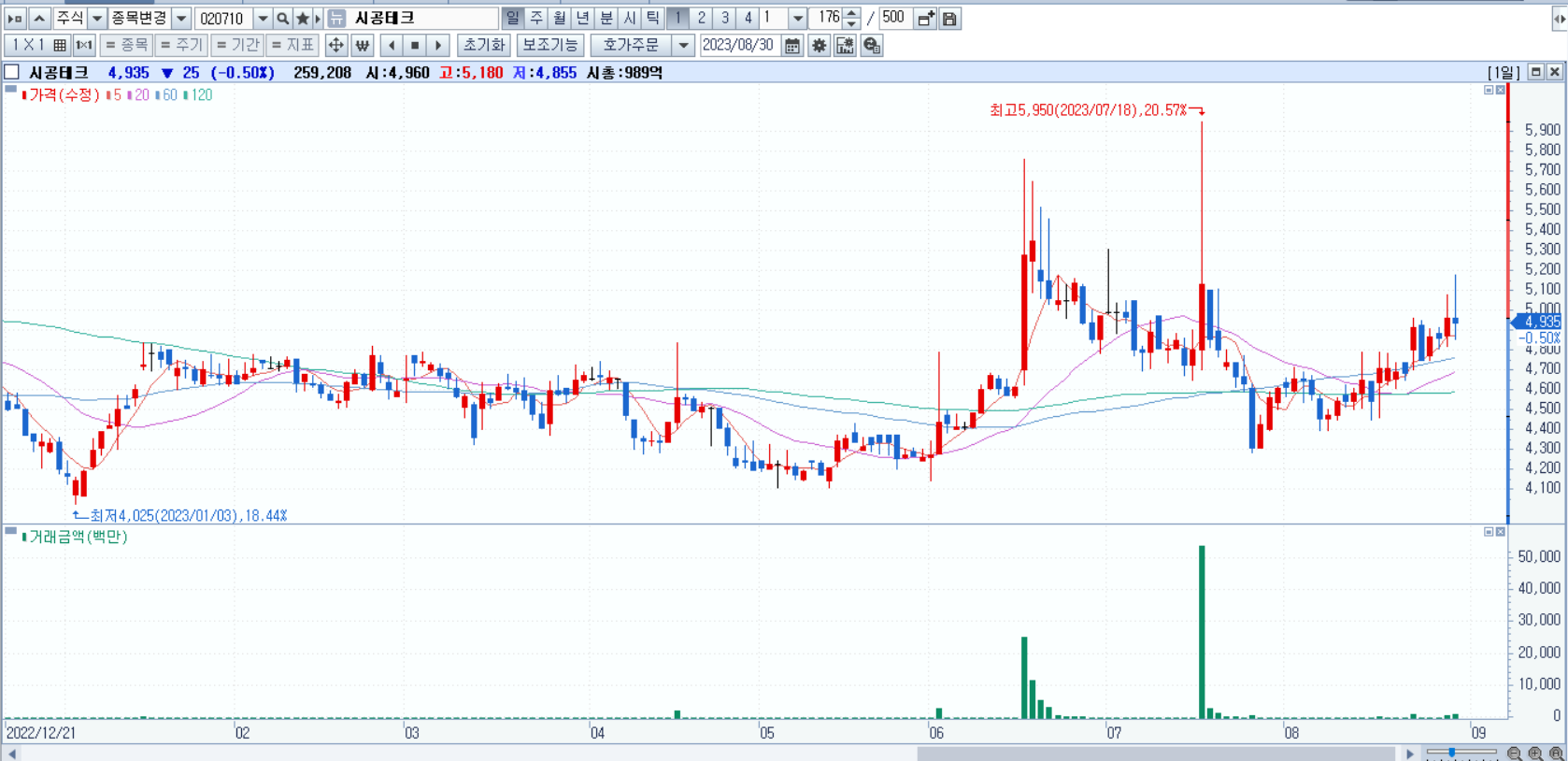Click the 호가주문 button
1568x761 pixels.
pos(632,45)
